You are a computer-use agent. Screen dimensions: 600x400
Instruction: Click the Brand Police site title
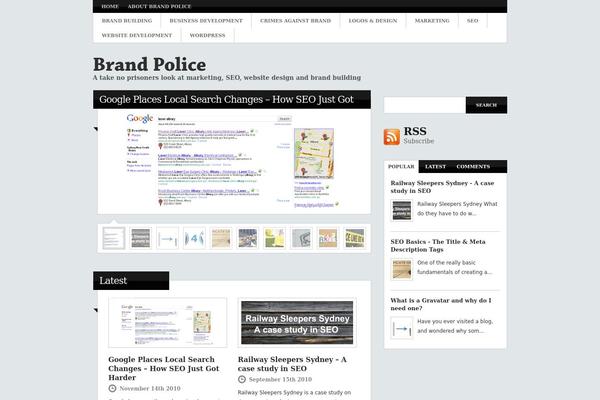pyautogui.click(x=150, y=64)
